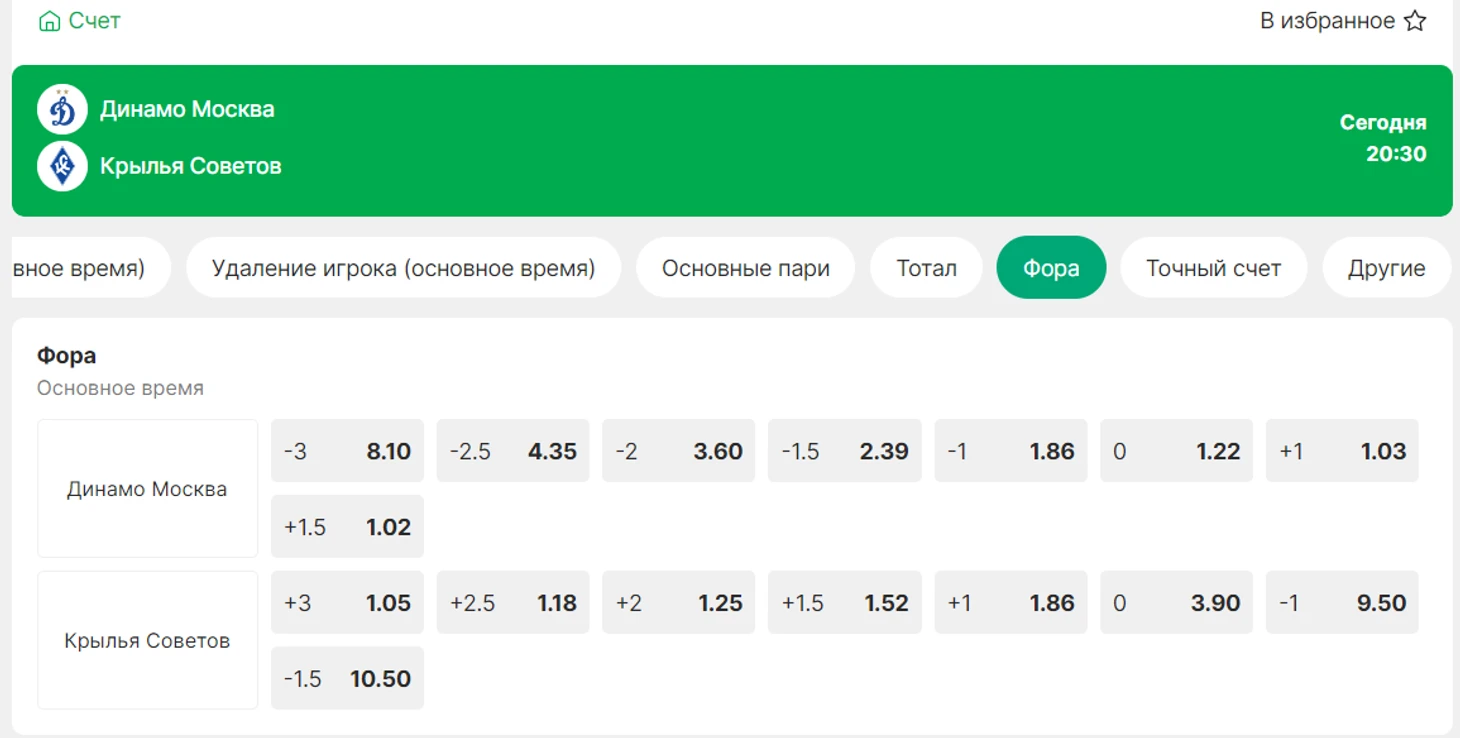Screen dimensions: 1460x738
Task: Choose Крылья Советов -1 odds 9.50
Action: [x=1342, y=603]
